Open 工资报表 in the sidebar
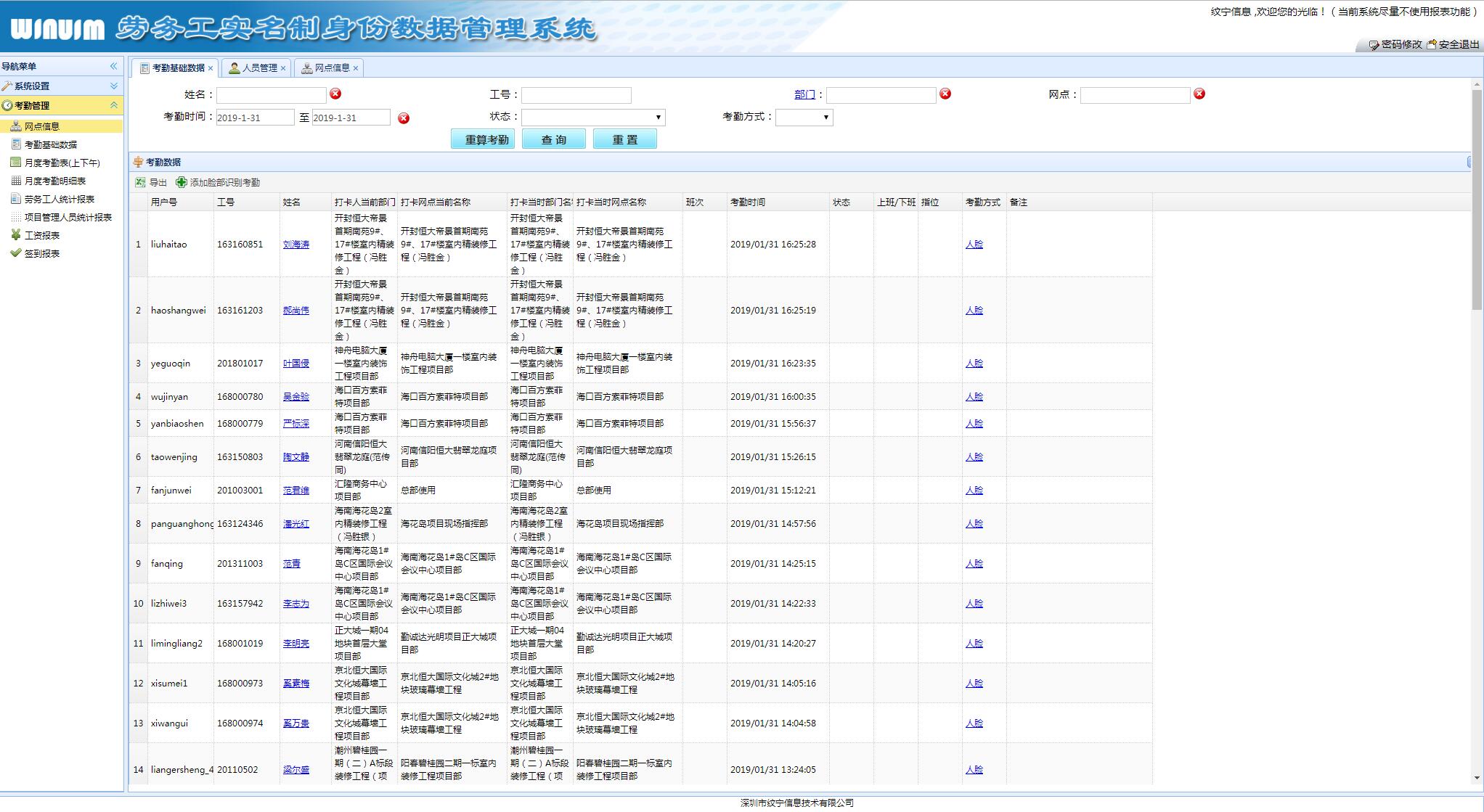Viewport: 1484px width, 812px height. pos(41,235)
